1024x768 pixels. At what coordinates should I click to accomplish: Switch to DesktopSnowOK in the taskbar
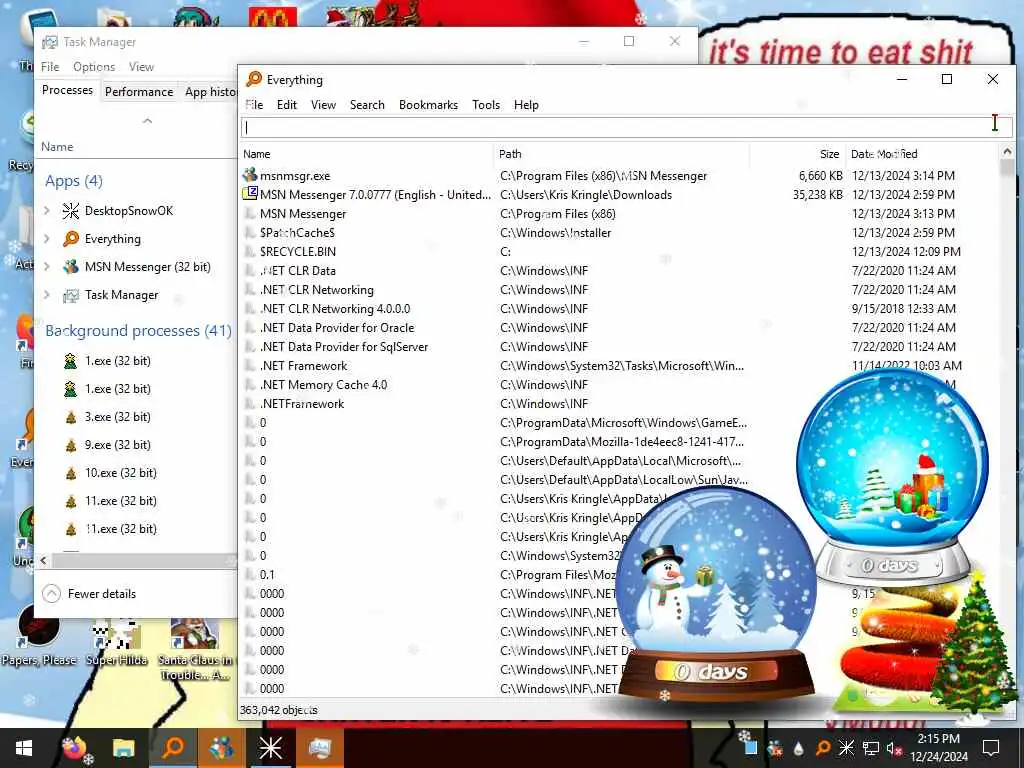270,748
